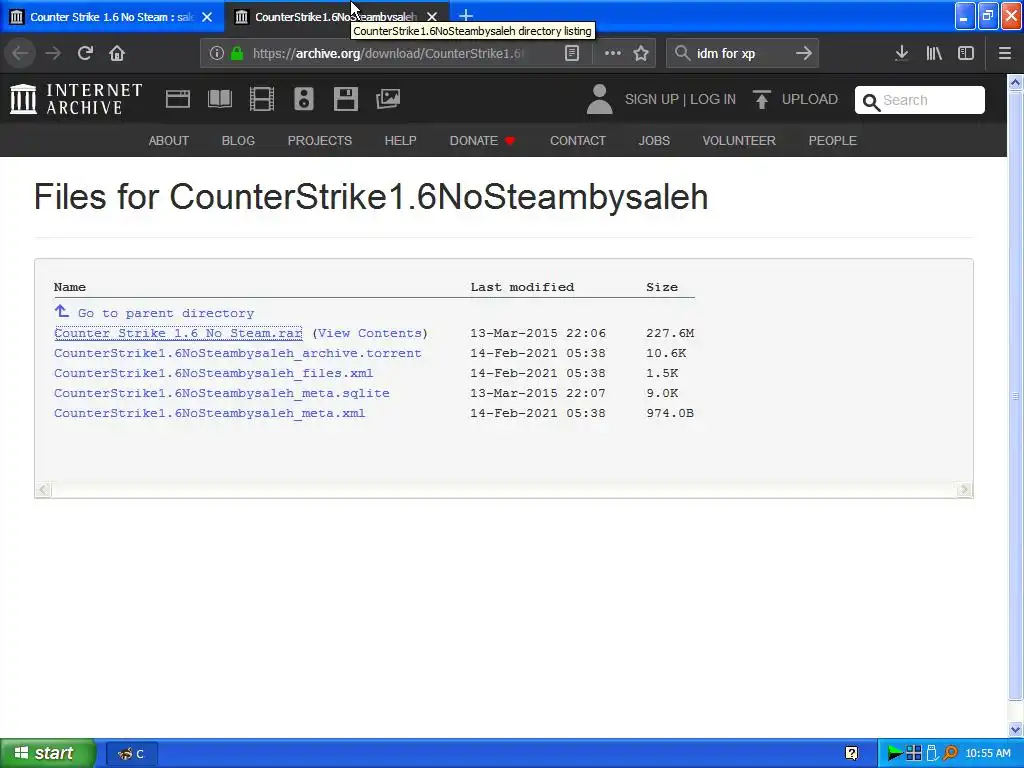Toggle reader view in address bar
1024x768 pixels.
(572, 54)
